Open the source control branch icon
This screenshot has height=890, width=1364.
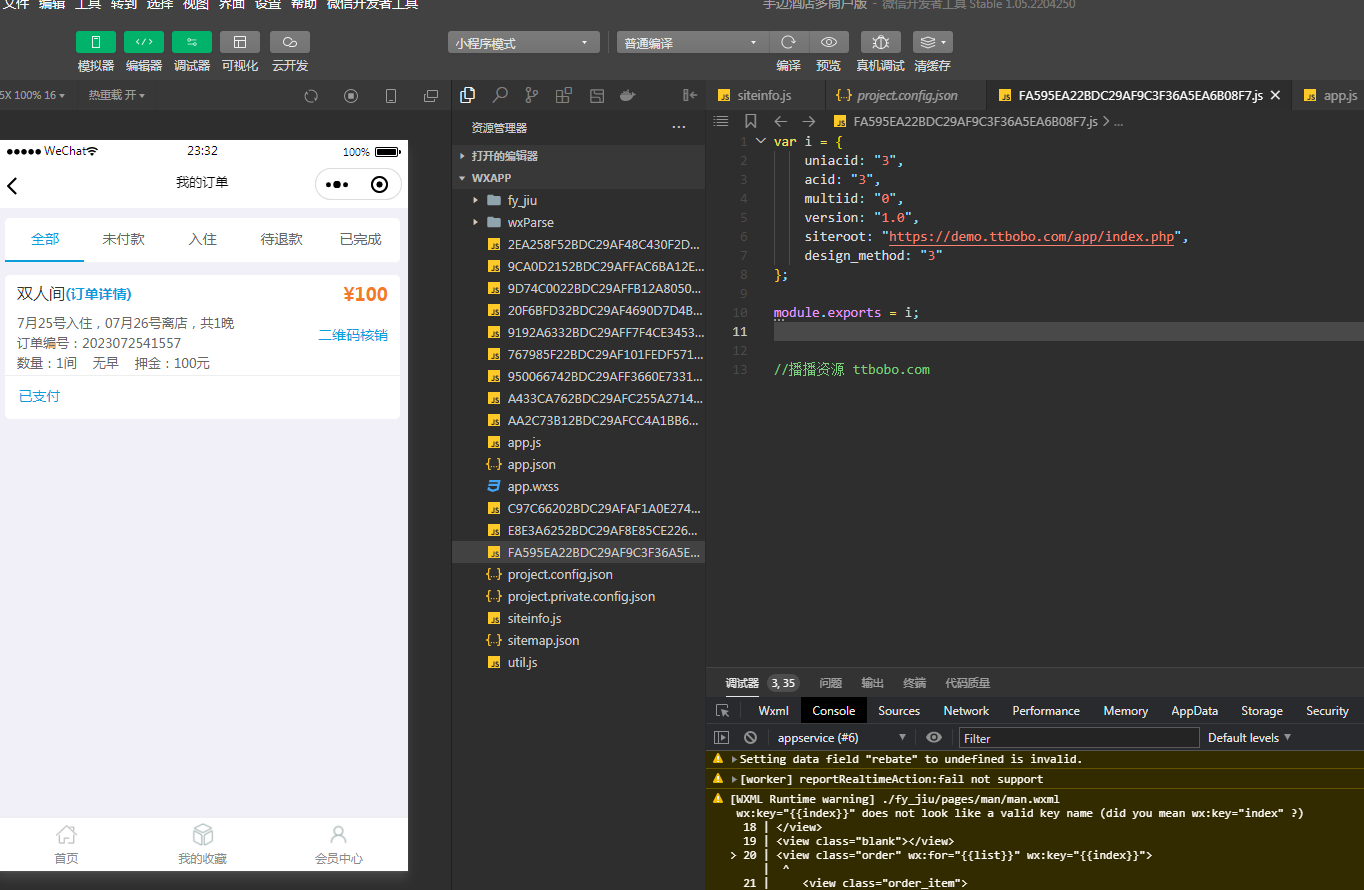click(531, 95)
